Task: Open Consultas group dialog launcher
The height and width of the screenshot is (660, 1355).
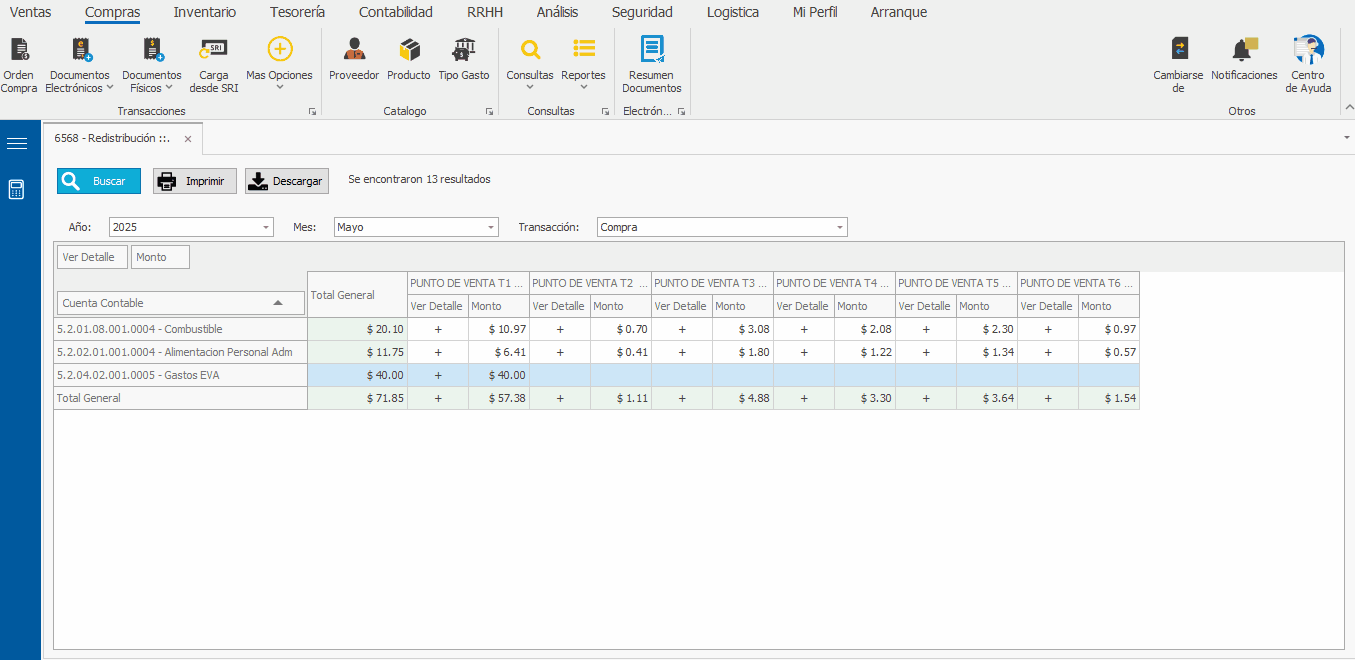Action: pos(605,112)
